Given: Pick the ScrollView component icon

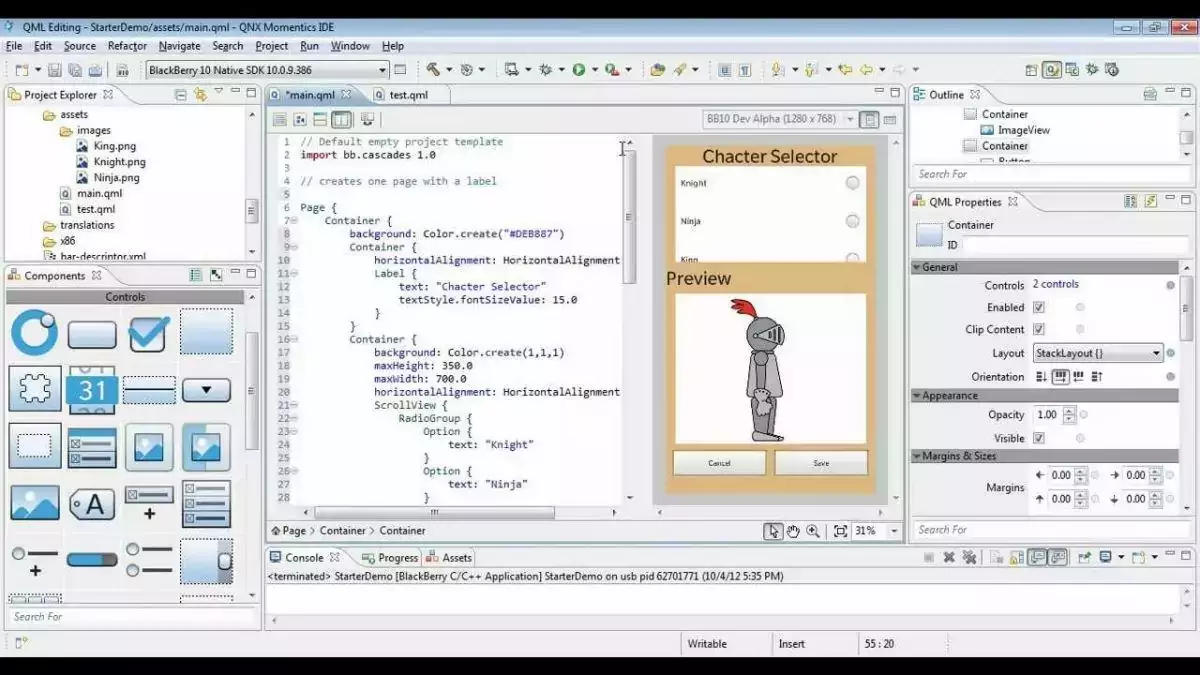Looking at the screenshot, I should [x=206, y=560].
